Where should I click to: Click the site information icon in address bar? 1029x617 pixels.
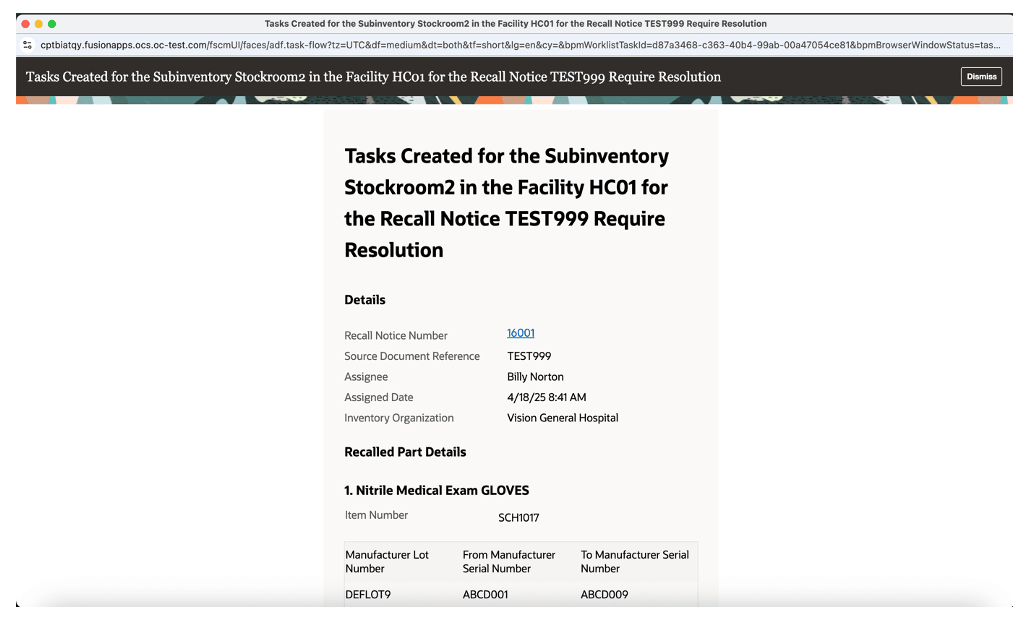tap(27, 45)
